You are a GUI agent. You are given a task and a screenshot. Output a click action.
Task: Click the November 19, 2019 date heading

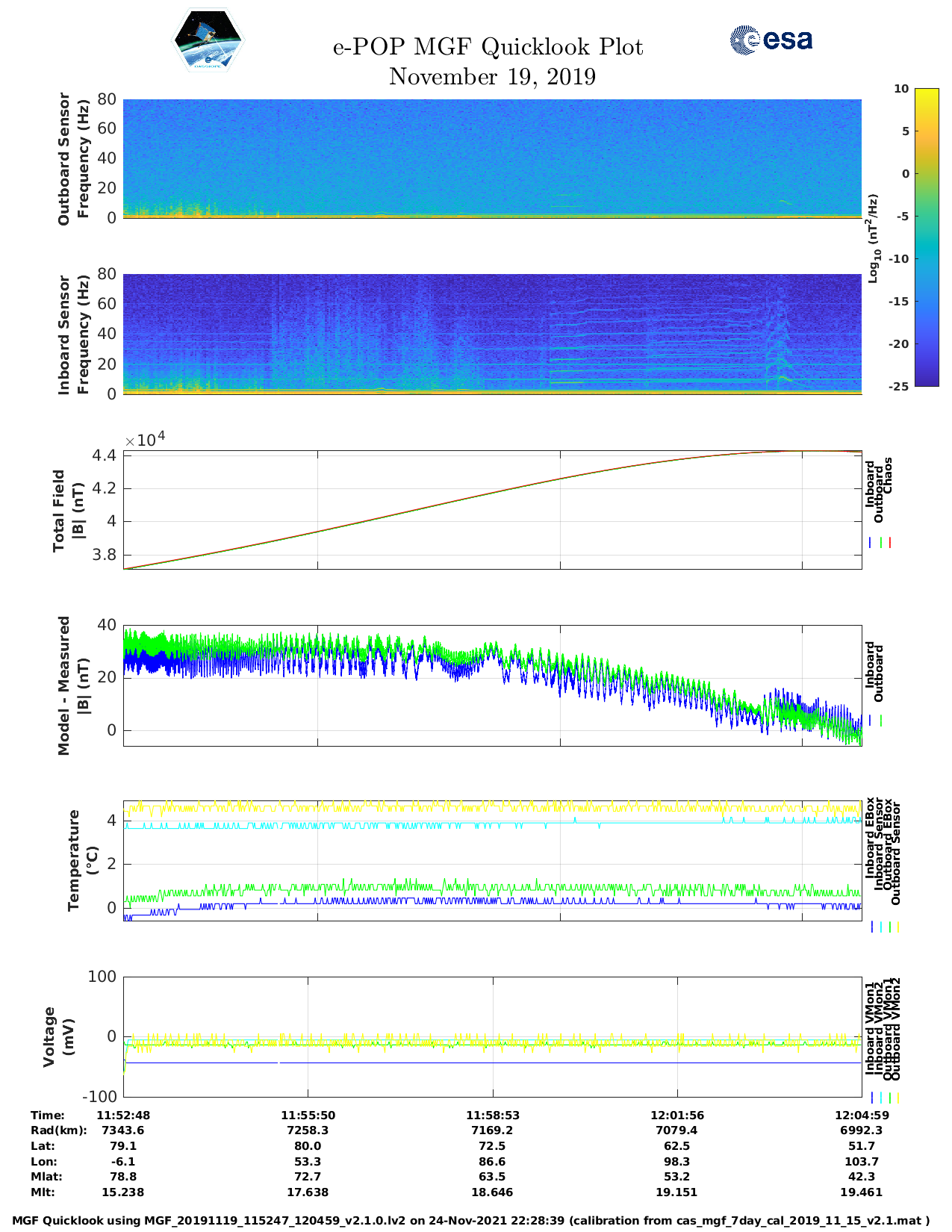click(x=492, y=77)
